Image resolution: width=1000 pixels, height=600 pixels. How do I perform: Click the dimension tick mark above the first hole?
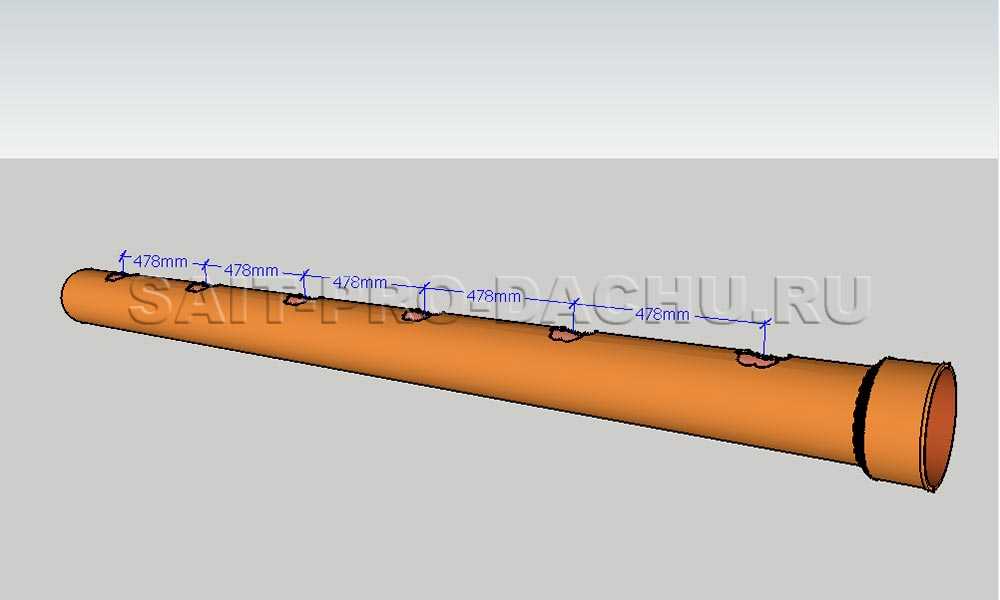click(x=124, y=255)
